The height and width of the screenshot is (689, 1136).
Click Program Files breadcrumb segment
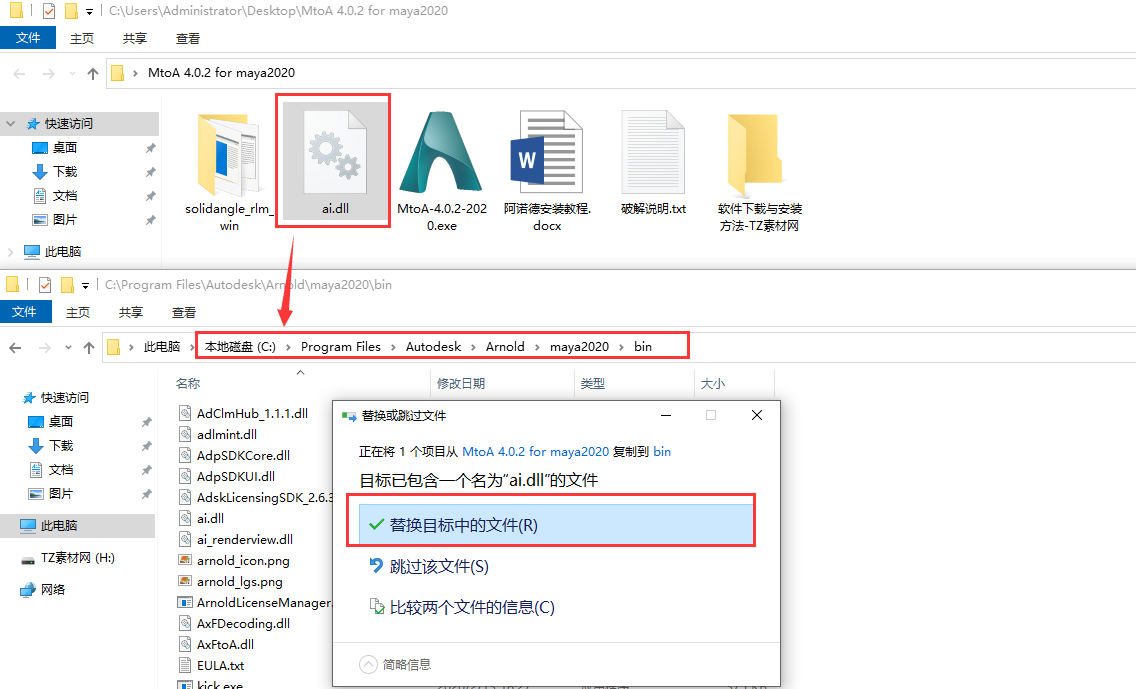[341, 346]
